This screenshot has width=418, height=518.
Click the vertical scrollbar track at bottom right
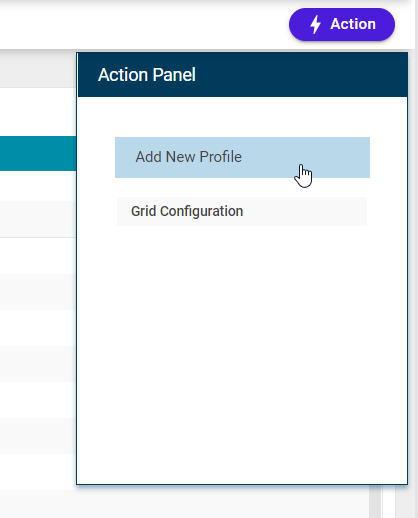375,502
